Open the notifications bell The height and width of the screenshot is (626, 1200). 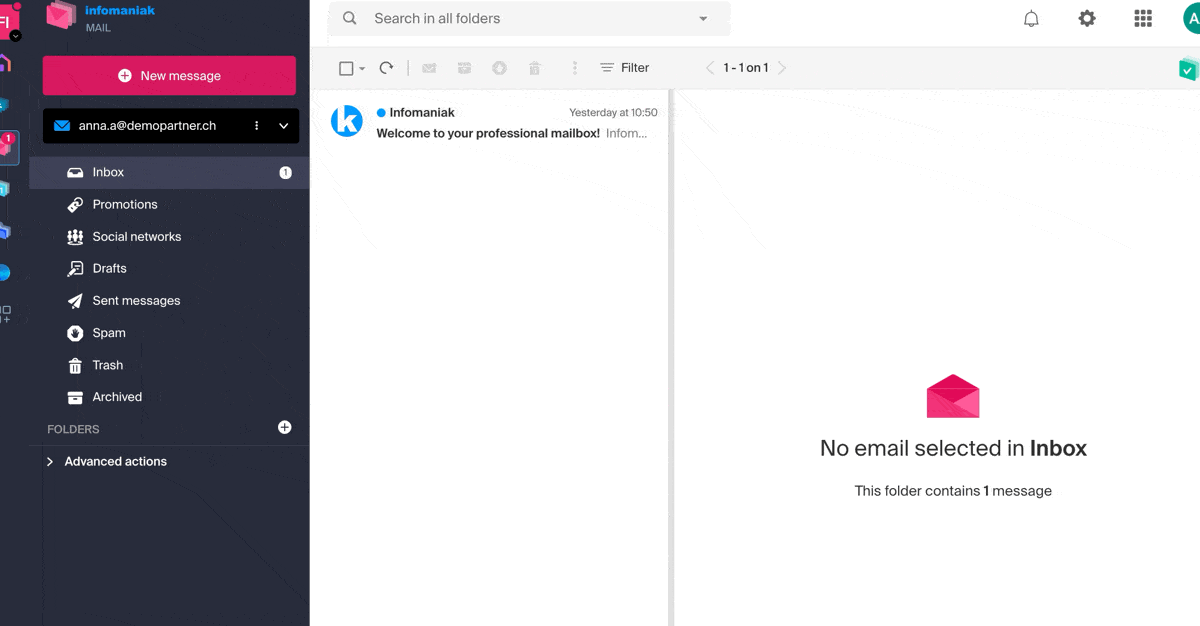tap(1031, 18)
